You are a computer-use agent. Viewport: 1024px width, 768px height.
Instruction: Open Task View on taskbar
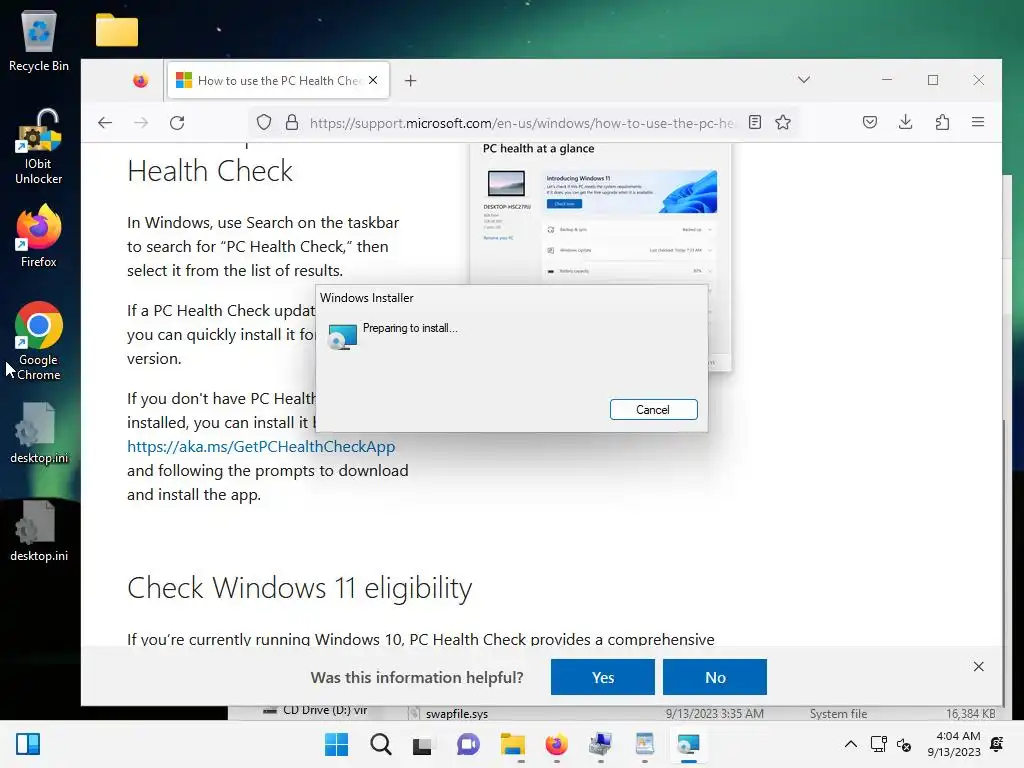[x=423, y=744]
